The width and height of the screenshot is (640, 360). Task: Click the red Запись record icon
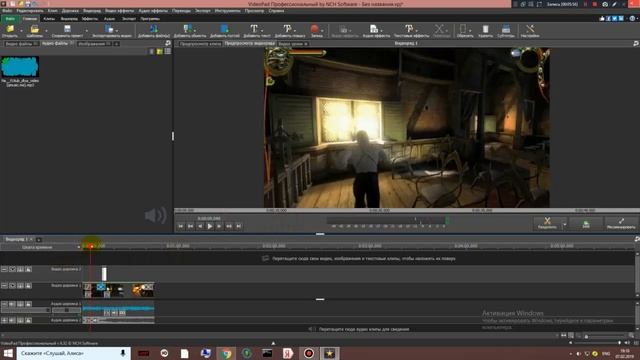[314, 29]
